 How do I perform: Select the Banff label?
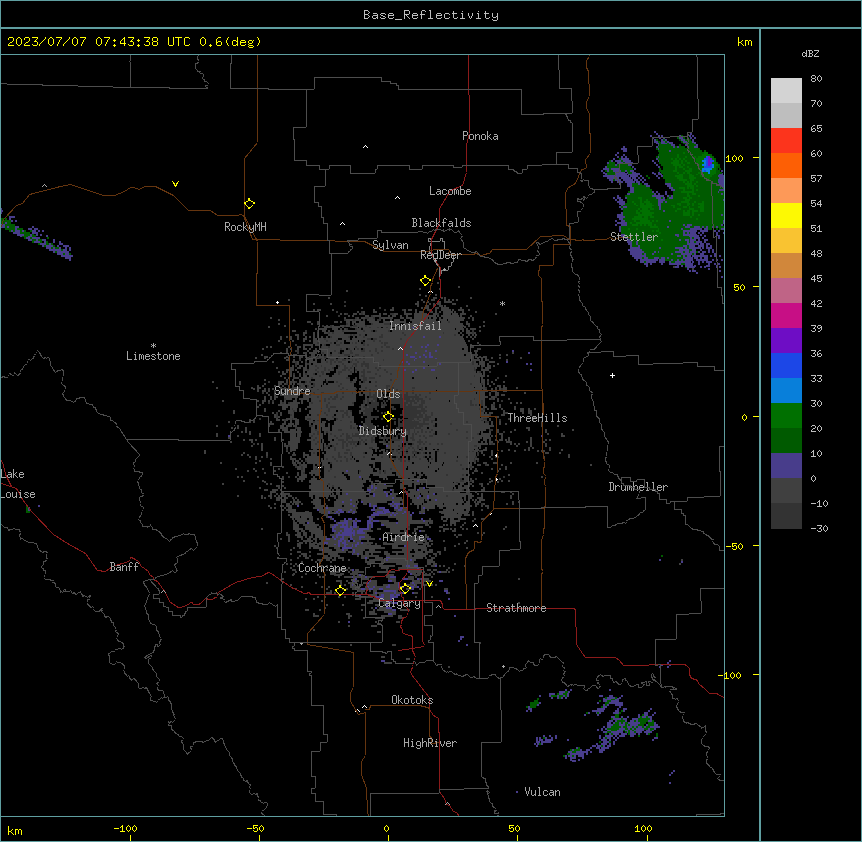[124, 567]
